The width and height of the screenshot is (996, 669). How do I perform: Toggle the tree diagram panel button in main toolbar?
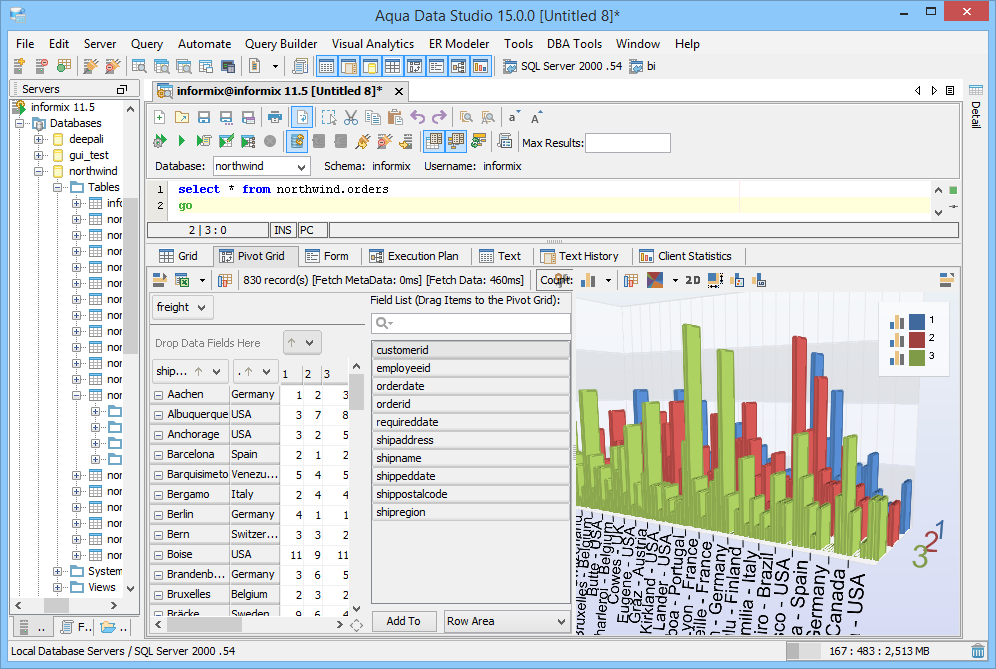(459, 66)
